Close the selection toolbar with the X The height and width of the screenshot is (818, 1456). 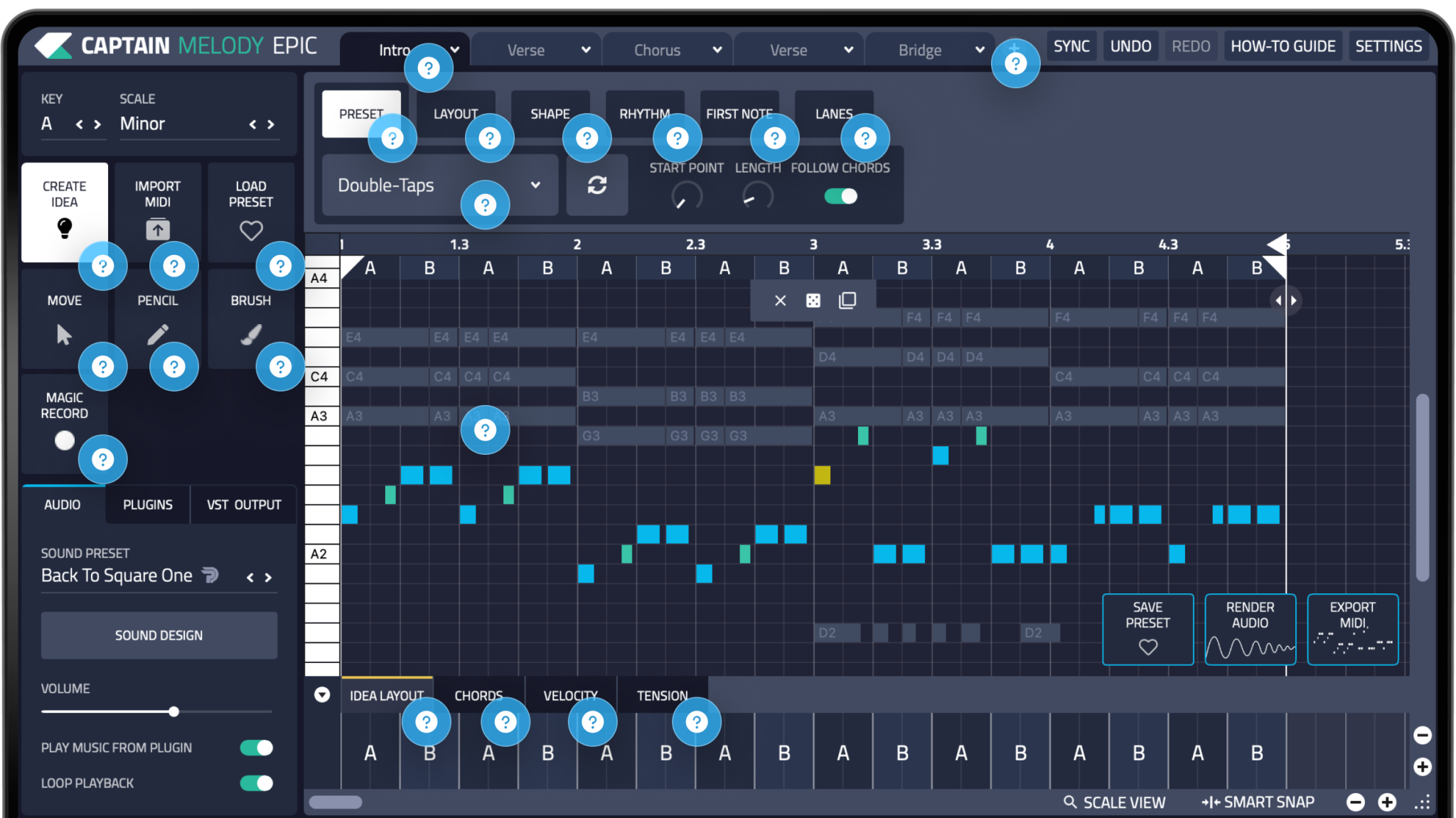[780, 301]
